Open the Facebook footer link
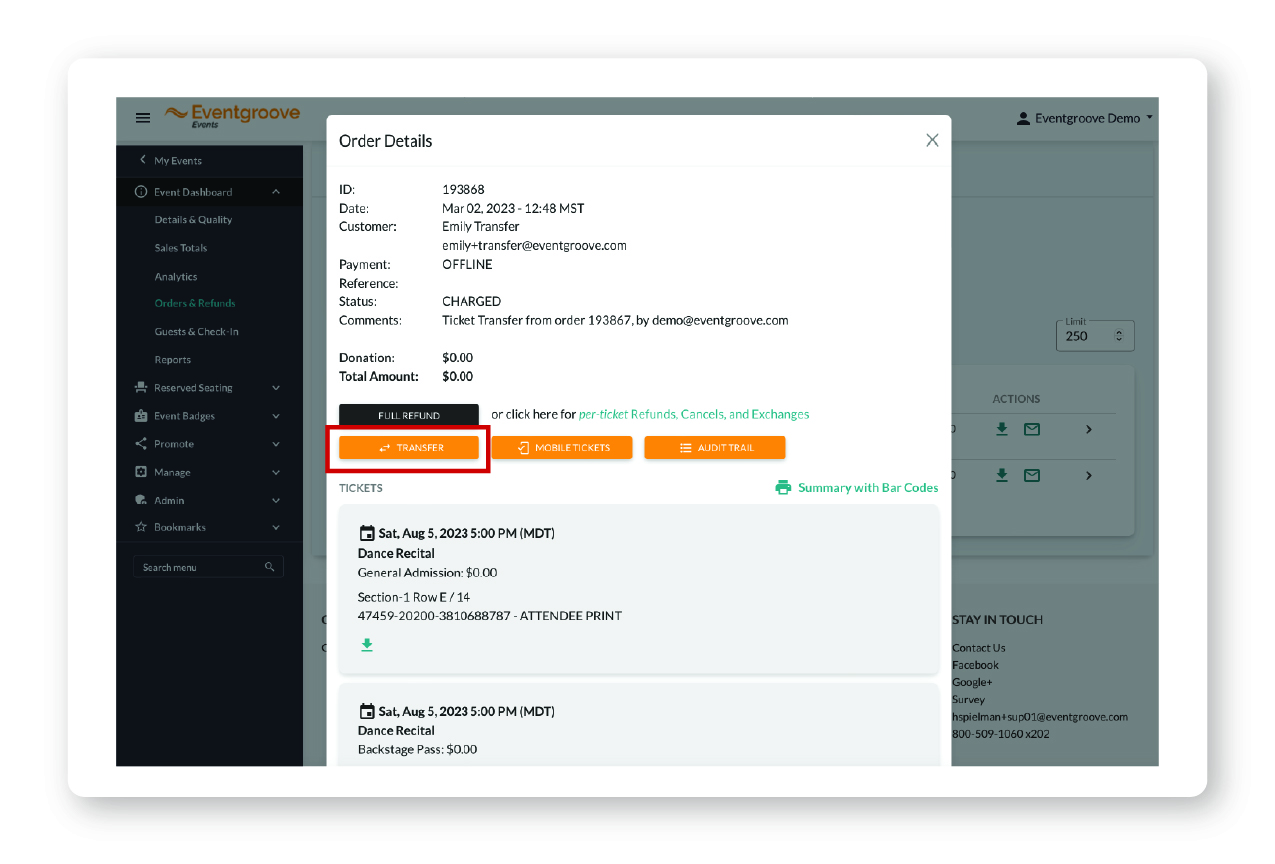Screen dimensions: 1275x864 point(975,665)
